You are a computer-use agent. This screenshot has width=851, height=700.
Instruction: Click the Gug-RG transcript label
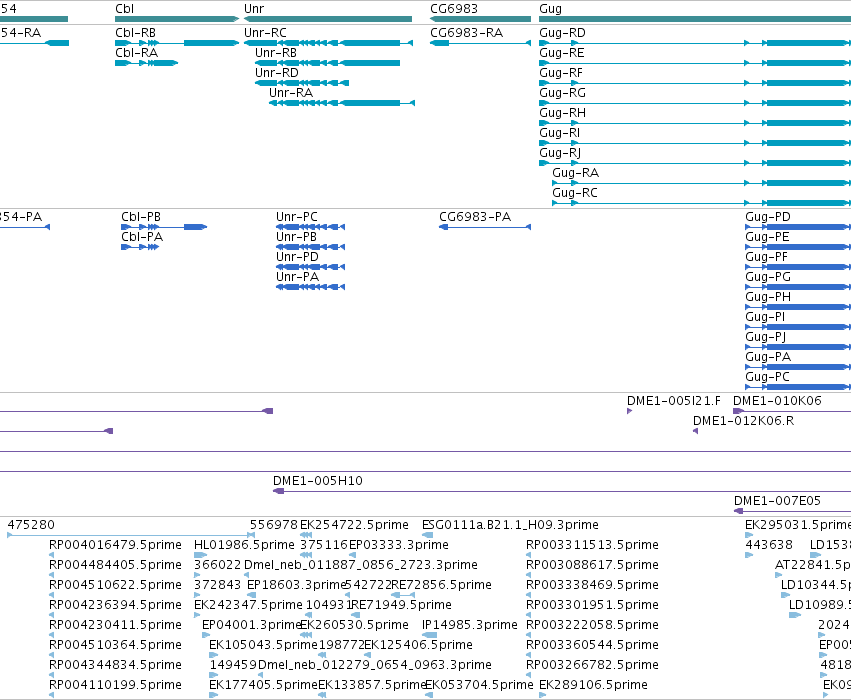pyautogui.click(x=562, y=93)
